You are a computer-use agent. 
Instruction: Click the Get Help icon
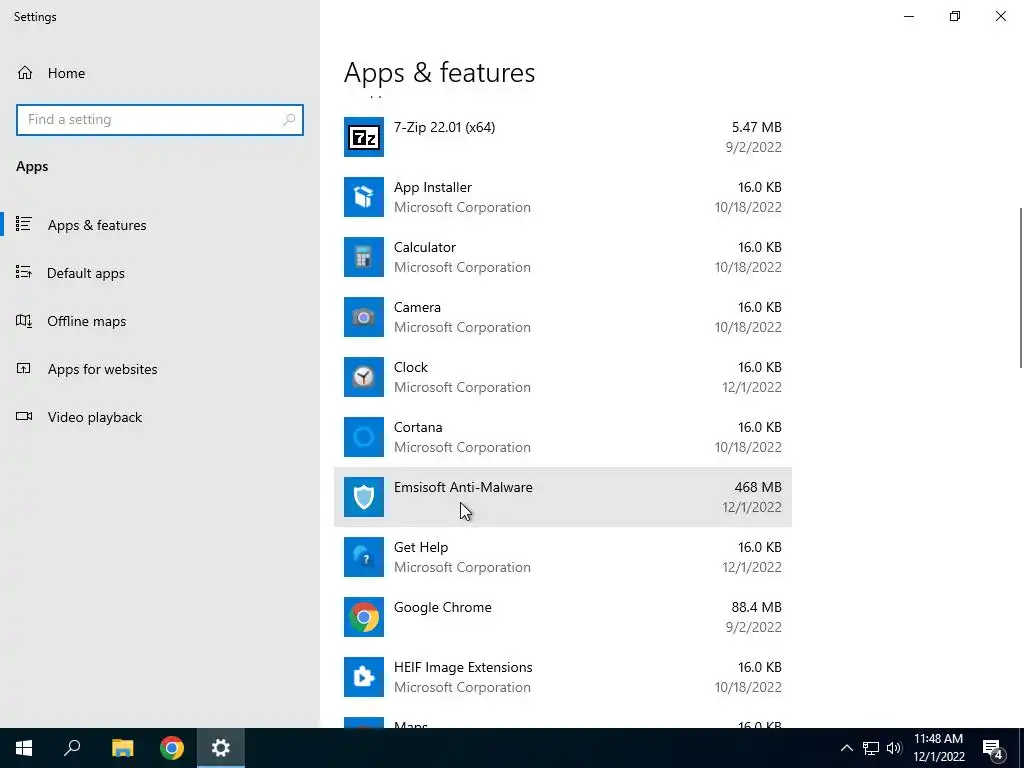tap(364, 558)
